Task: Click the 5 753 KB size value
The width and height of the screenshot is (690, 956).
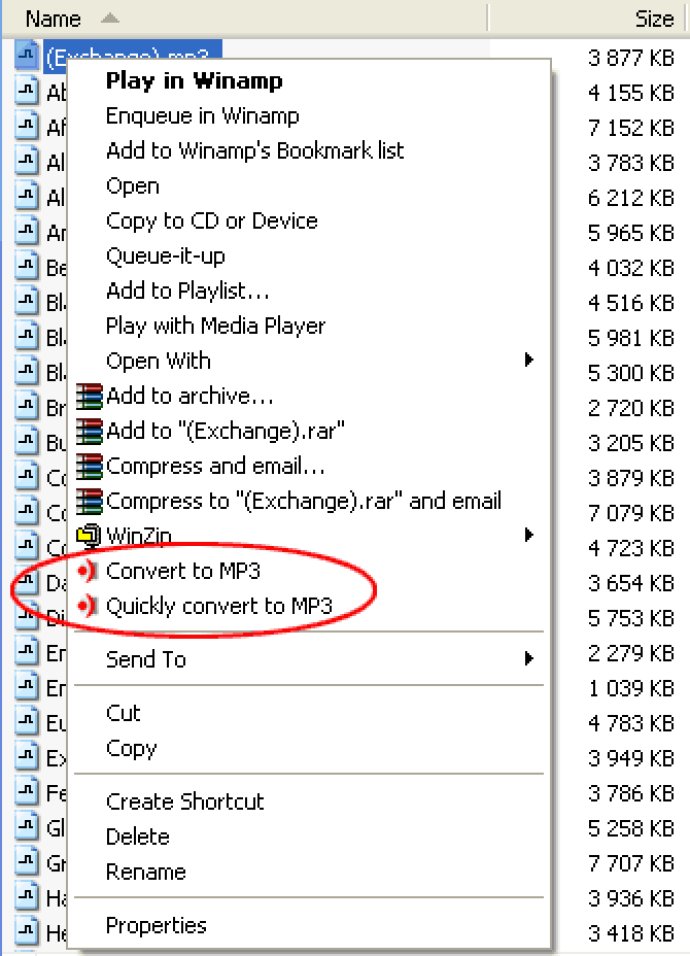Action: pyautogui.click(x=631, y=618)
